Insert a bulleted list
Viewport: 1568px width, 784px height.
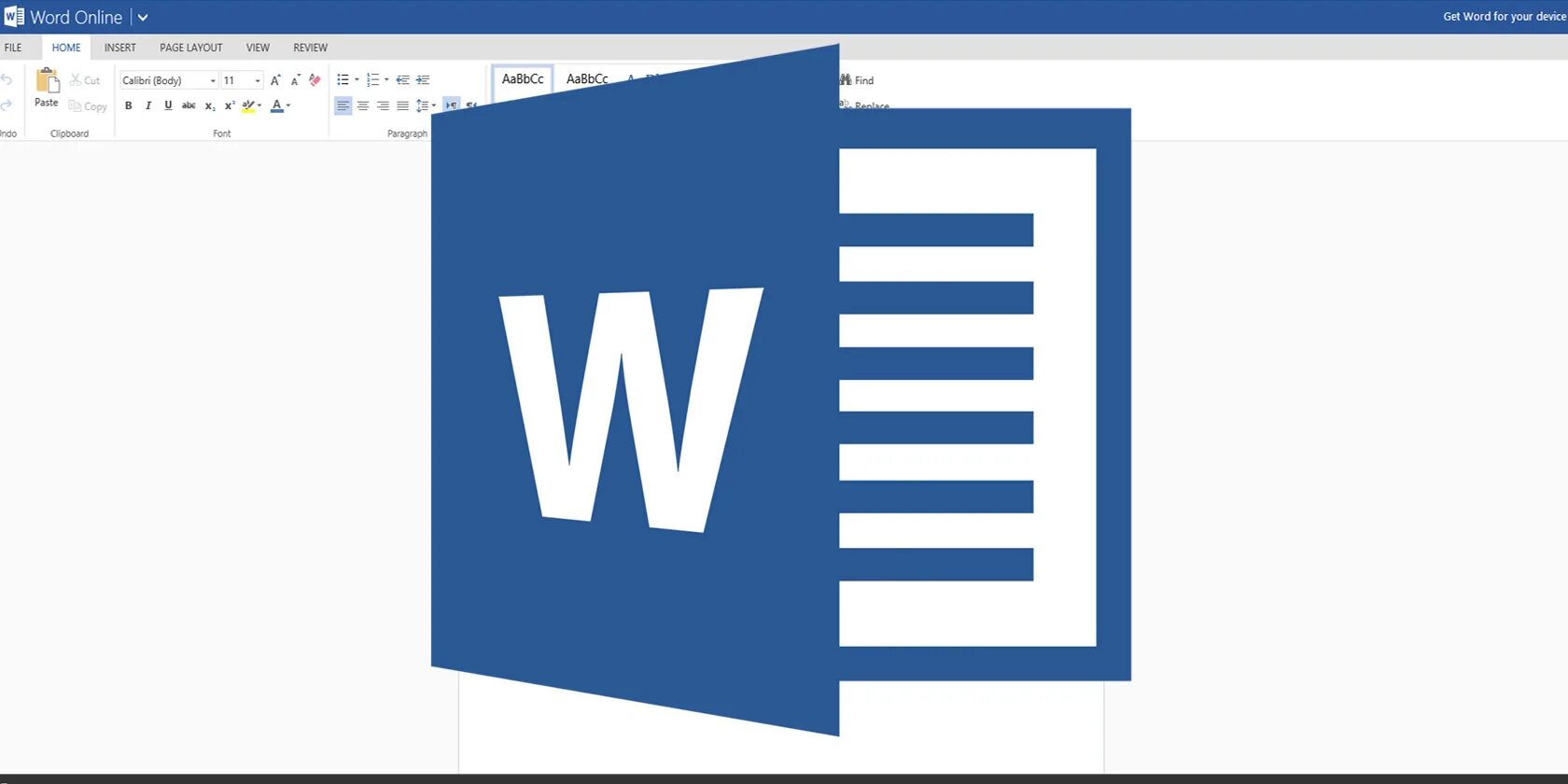click(343, 80)
